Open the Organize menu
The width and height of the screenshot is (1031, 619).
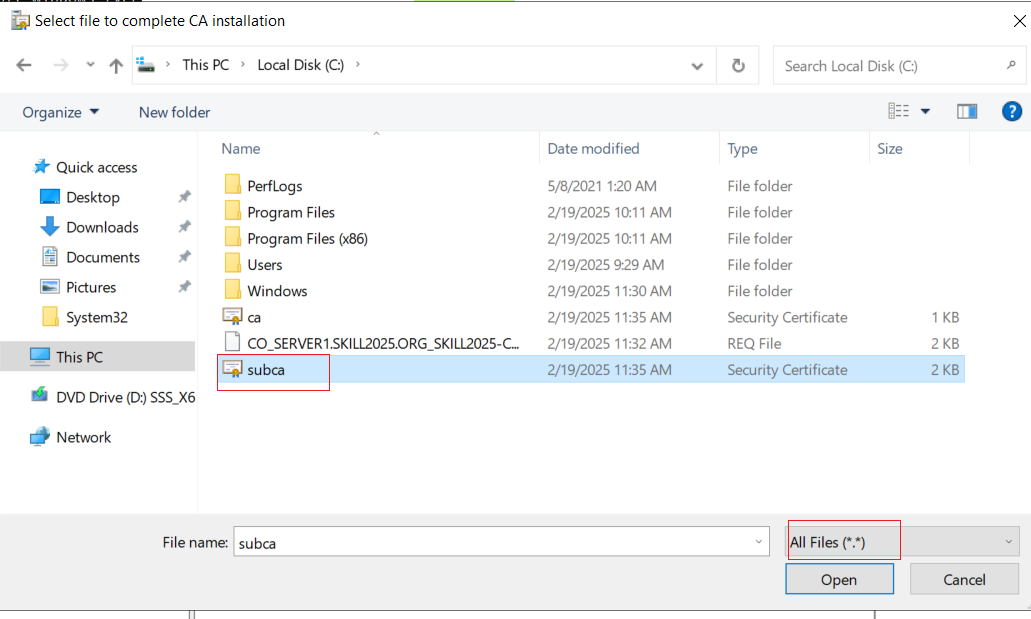[60, 112]
